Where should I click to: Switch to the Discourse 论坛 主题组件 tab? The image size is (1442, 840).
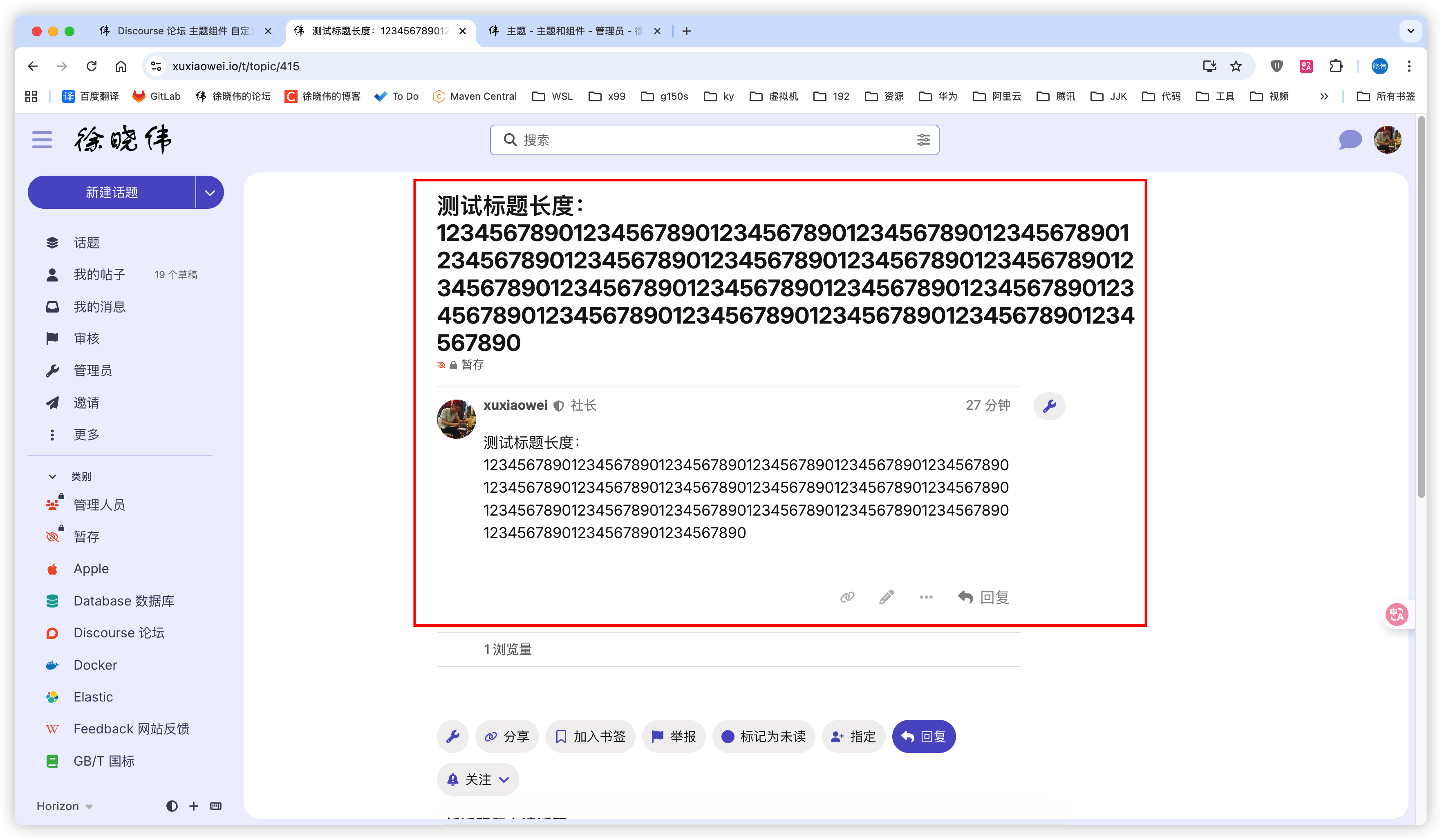pyautogui.click(x=183, y=31)
